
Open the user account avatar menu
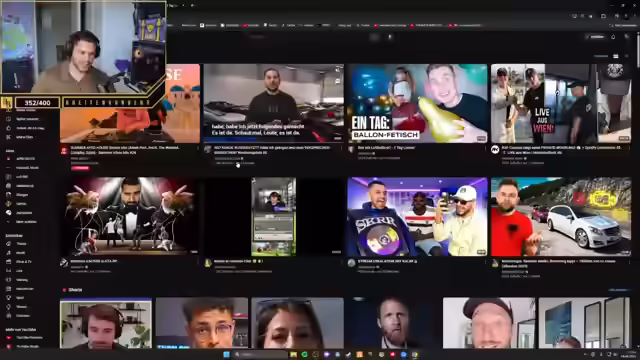point(627,37)
